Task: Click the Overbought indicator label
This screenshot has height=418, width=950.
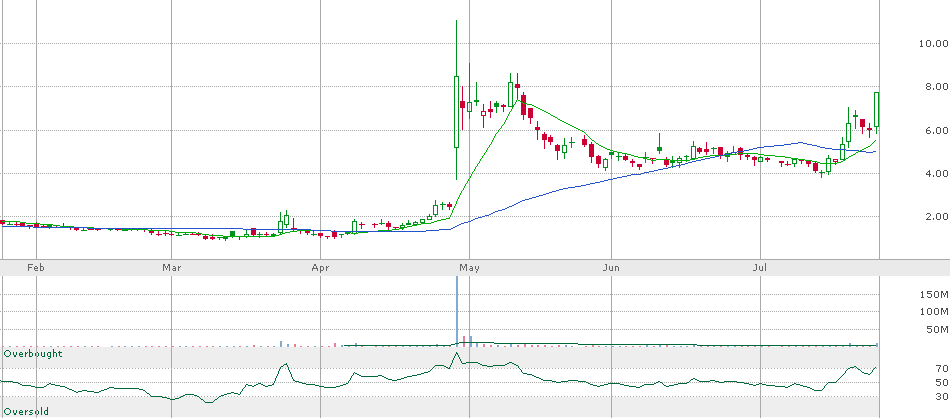Action: point(33,353)
